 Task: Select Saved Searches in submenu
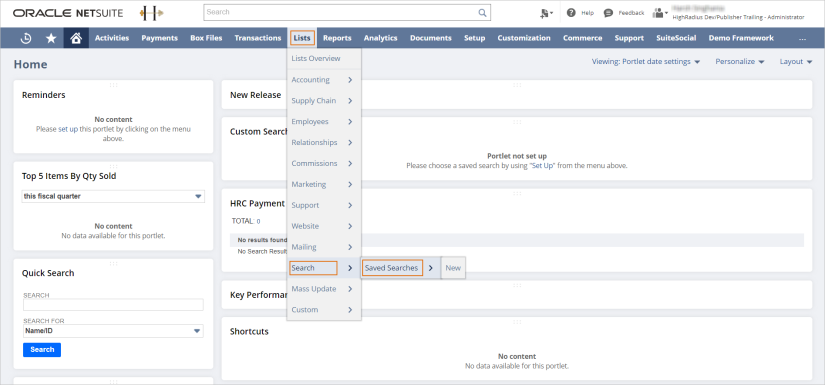pos(393,268)
